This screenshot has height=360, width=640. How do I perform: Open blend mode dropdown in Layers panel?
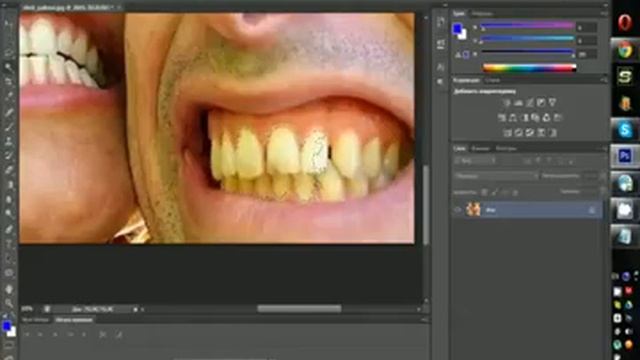(x=496, y=176)
